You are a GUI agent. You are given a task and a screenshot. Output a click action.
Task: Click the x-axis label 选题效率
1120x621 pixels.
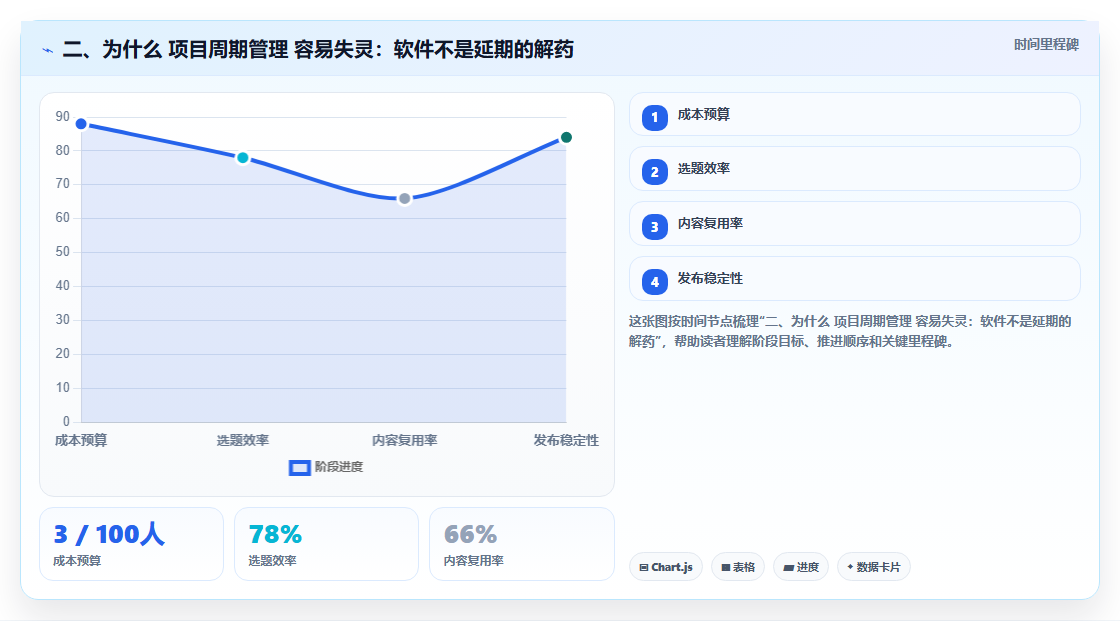coord(243,440)
